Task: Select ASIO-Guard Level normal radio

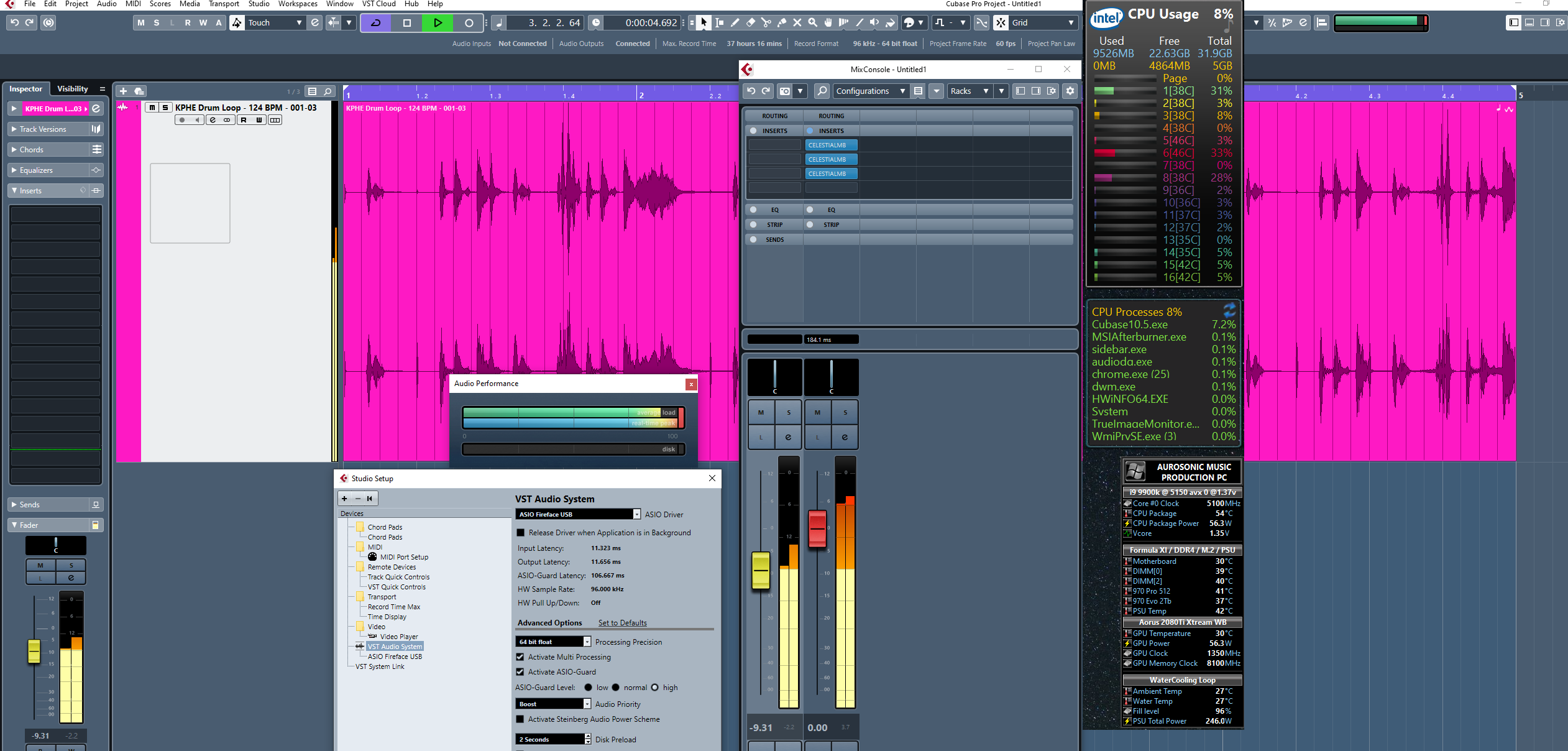Action: click(616, 688)
